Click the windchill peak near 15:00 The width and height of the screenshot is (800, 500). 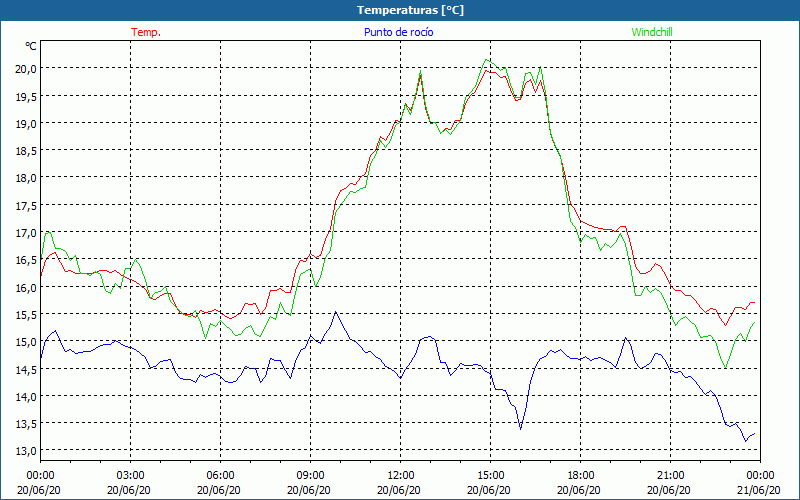click(486, 60)
